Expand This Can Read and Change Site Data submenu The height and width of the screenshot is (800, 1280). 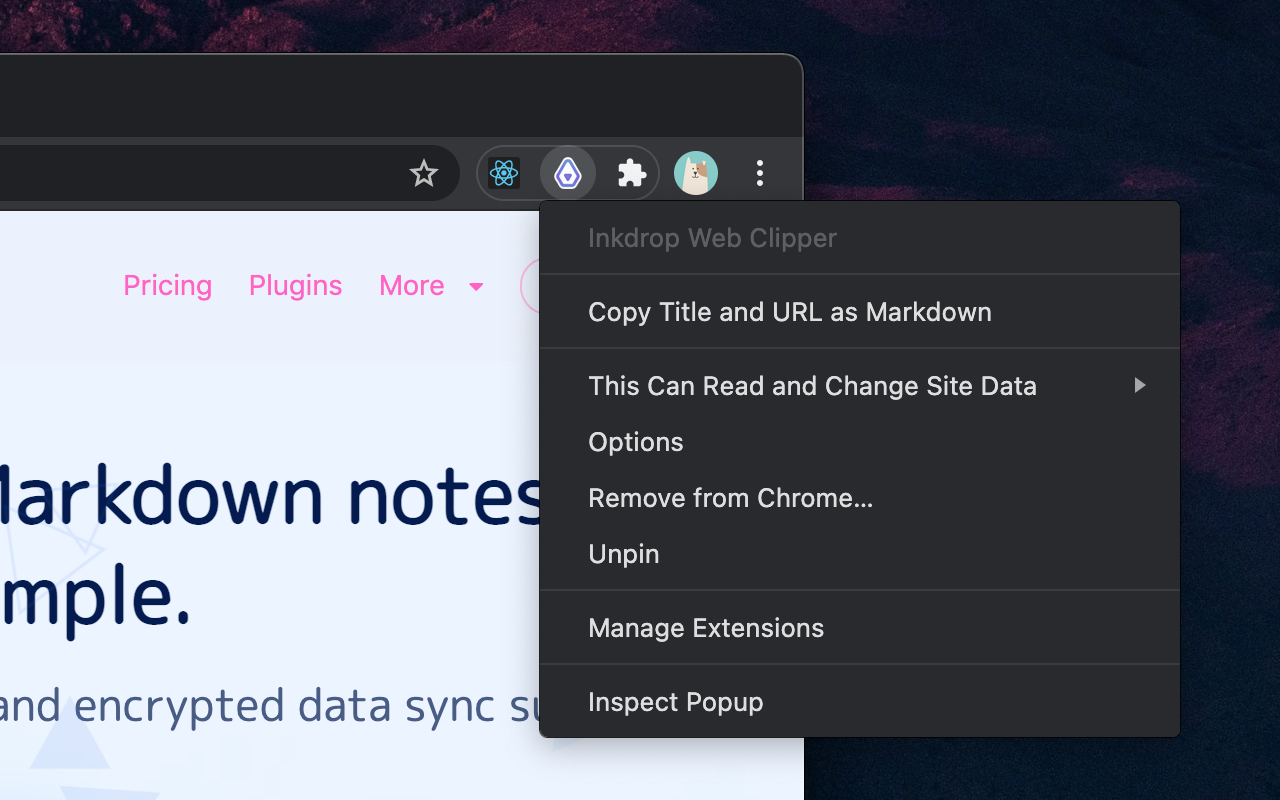pyautogui.click(x=860, y=386)
